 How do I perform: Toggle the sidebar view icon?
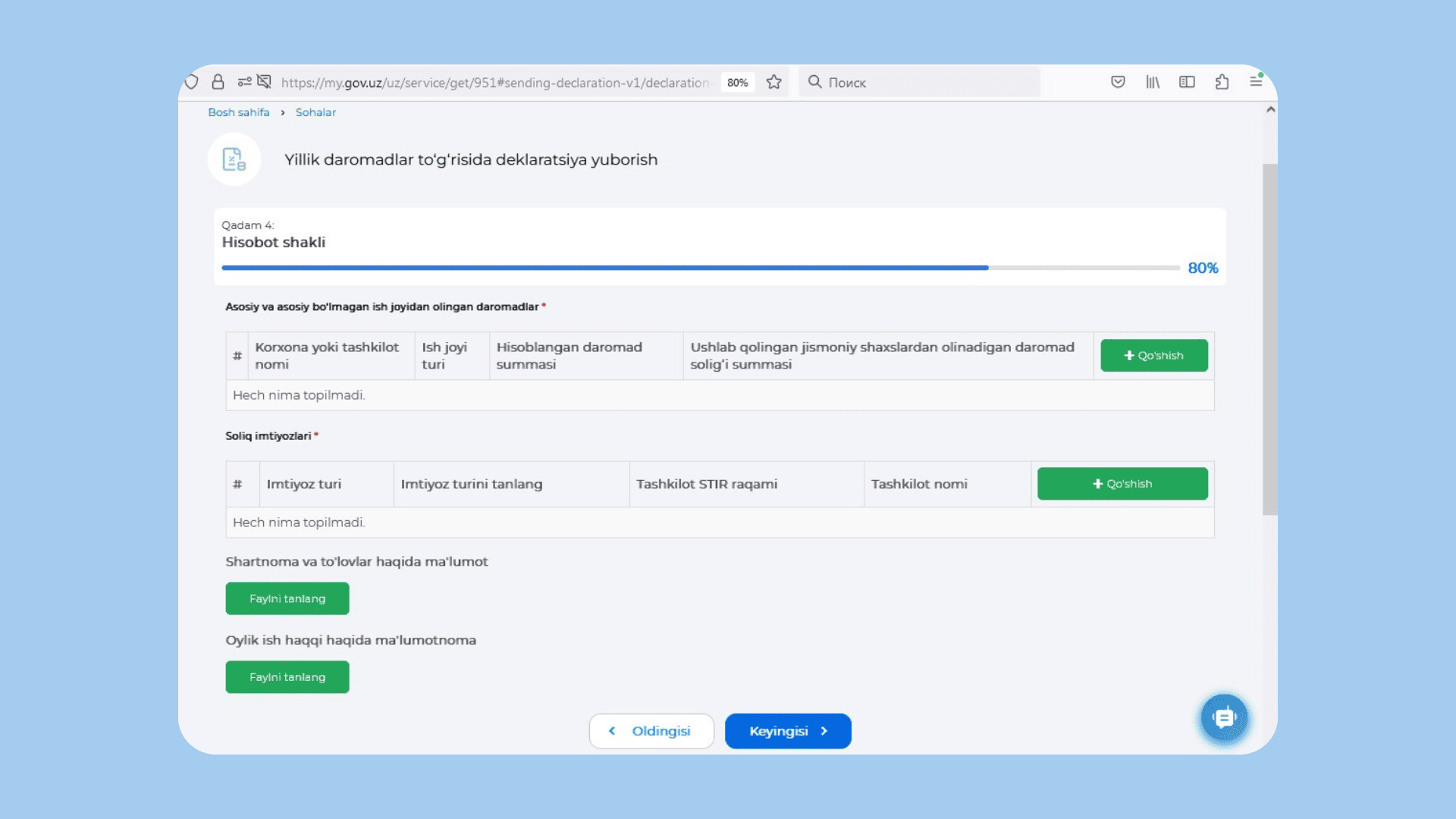click(1187, 82)
